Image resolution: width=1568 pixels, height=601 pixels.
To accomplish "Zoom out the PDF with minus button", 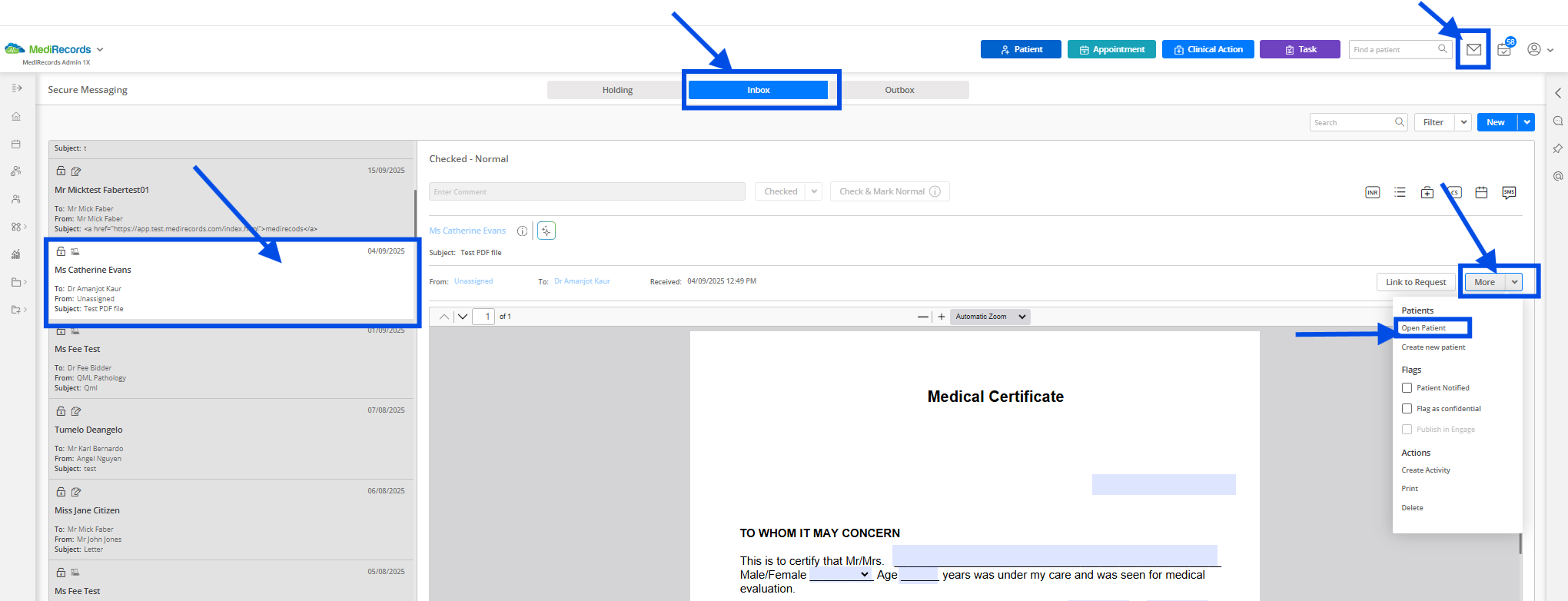I will coord(922,317).
